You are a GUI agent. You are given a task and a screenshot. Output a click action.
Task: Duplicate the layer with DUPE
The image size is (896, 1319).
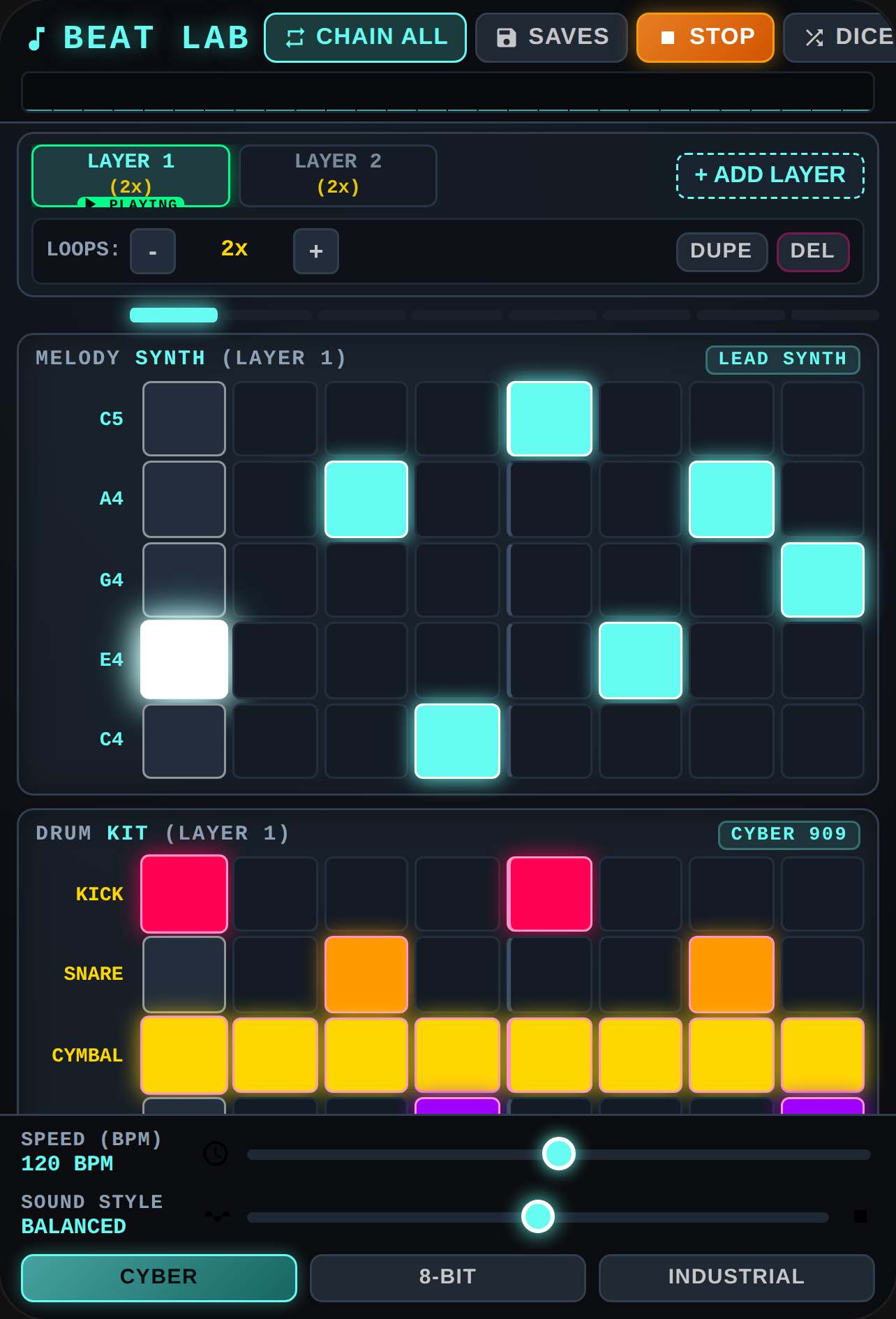[722, 252]
